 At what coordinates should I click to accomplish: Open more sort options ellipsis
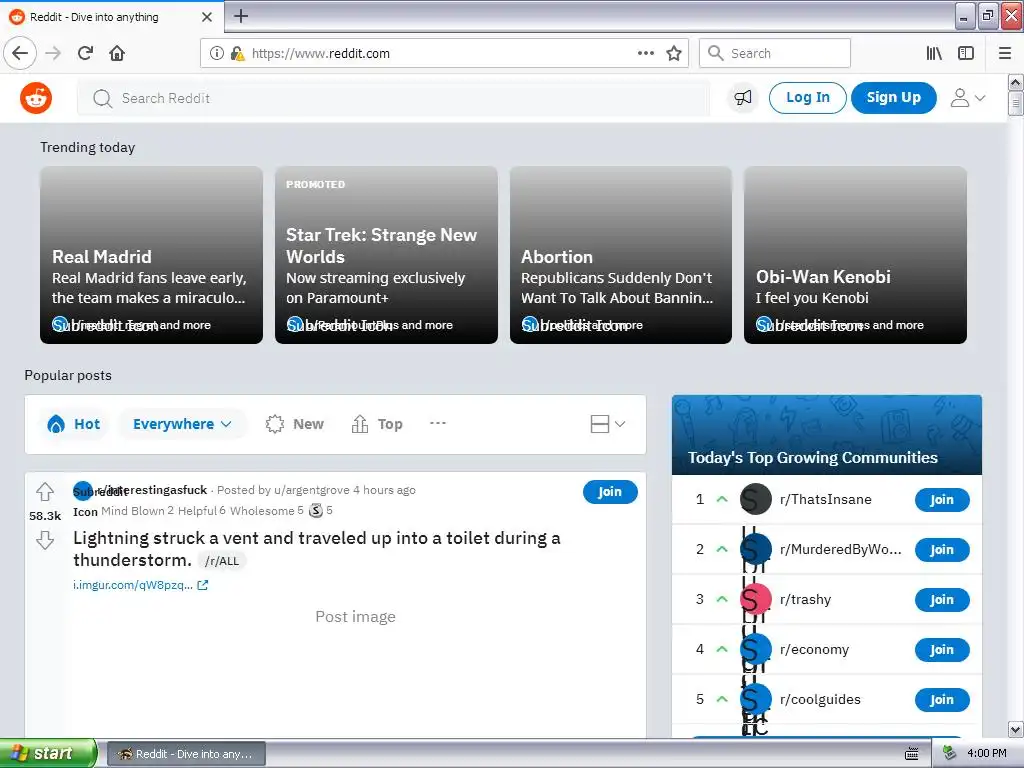pyautogui.click(x=438, y=423)
